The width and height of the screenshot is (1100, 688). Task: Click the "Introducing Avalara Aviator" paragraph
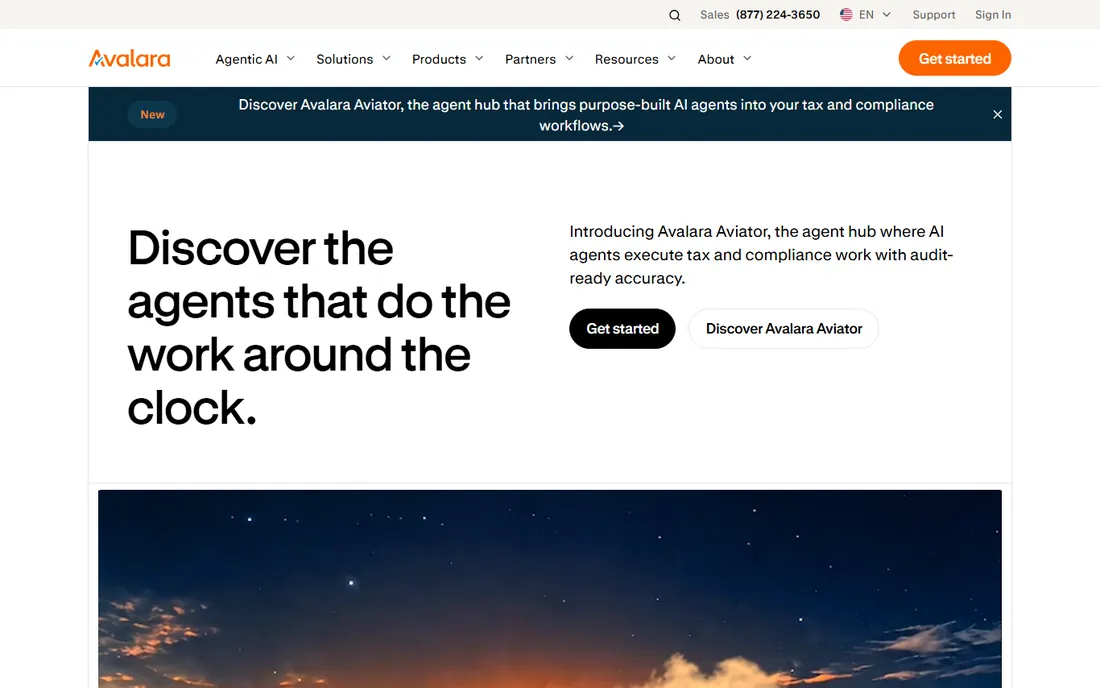click(761, 255)
